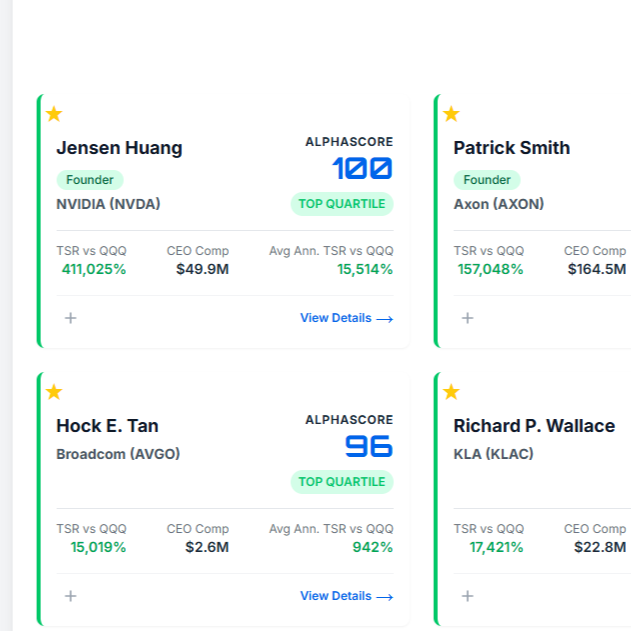Select the Jensen Huang name heading
The height and width of the screenshot is (631, 631).
tap(119, 148)
